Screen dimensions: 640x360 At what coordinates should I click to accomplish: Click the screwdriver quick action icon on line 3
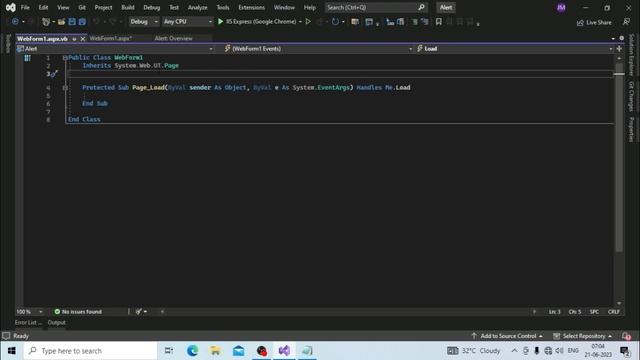[x=54, y=74]
